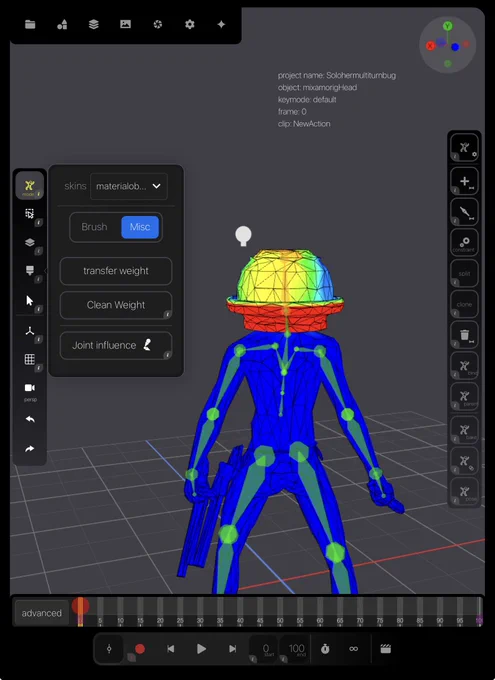495x680 pixels.
Task: Toggle the grid display icon
Action: (x=30, y=359)
